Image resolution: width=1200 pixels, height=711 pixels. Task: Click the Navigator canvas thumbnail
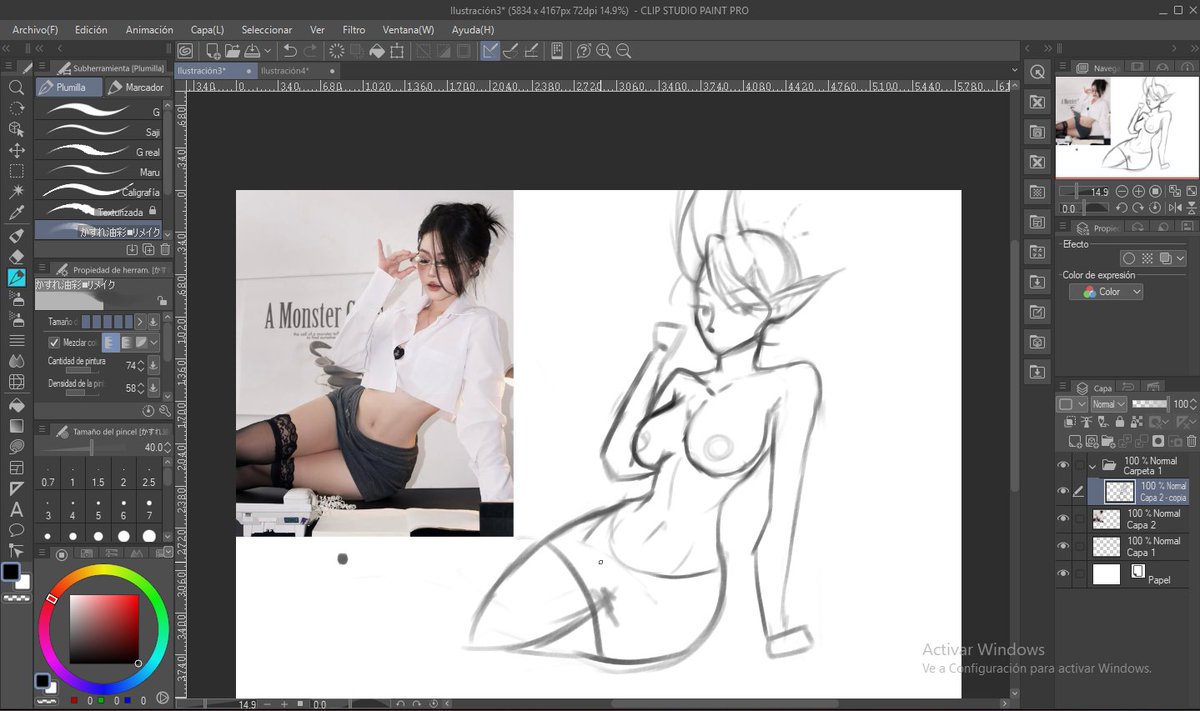[1127, 126]
